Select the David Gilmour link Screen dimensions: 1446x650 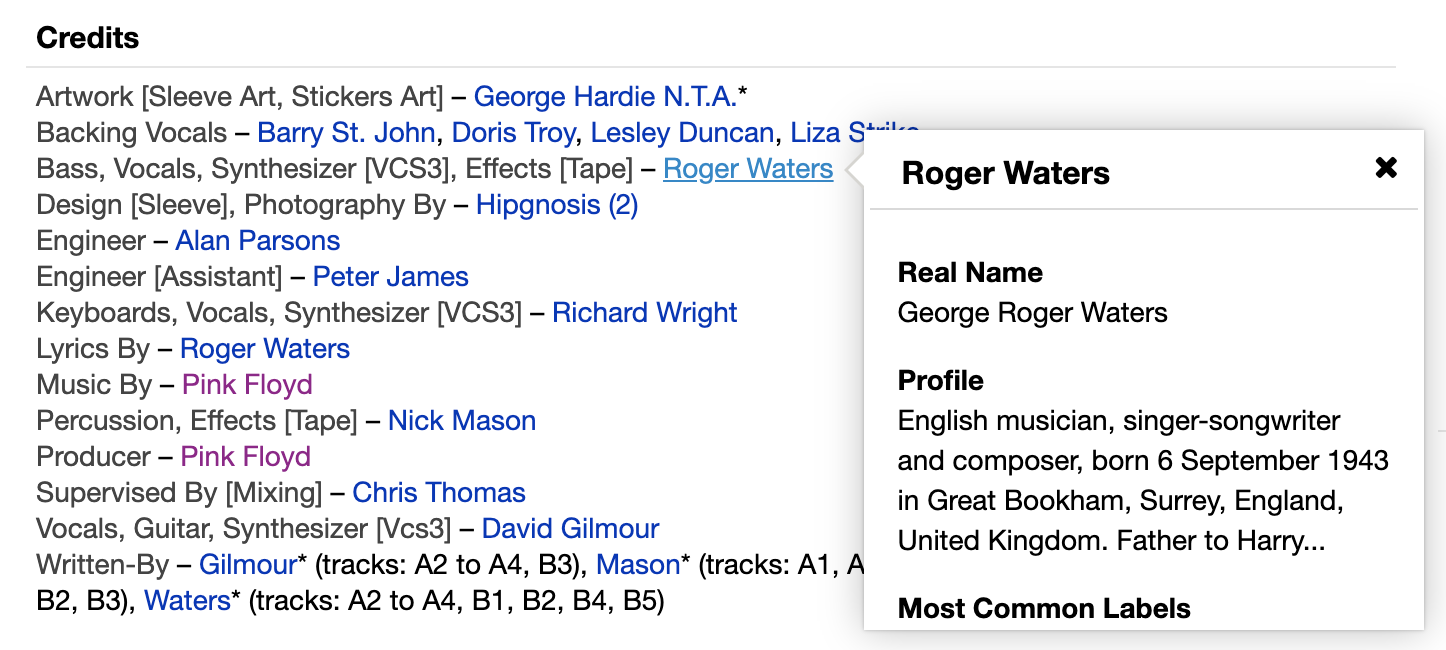[570, 529]
